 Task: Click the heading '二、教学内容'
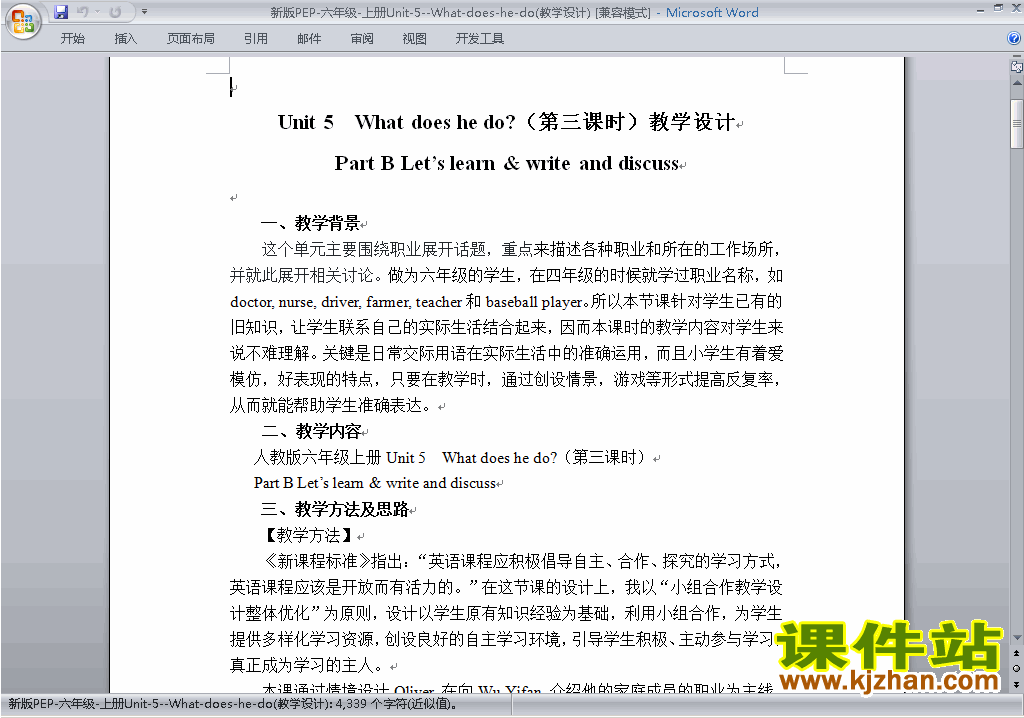click(x=311, y=431)
